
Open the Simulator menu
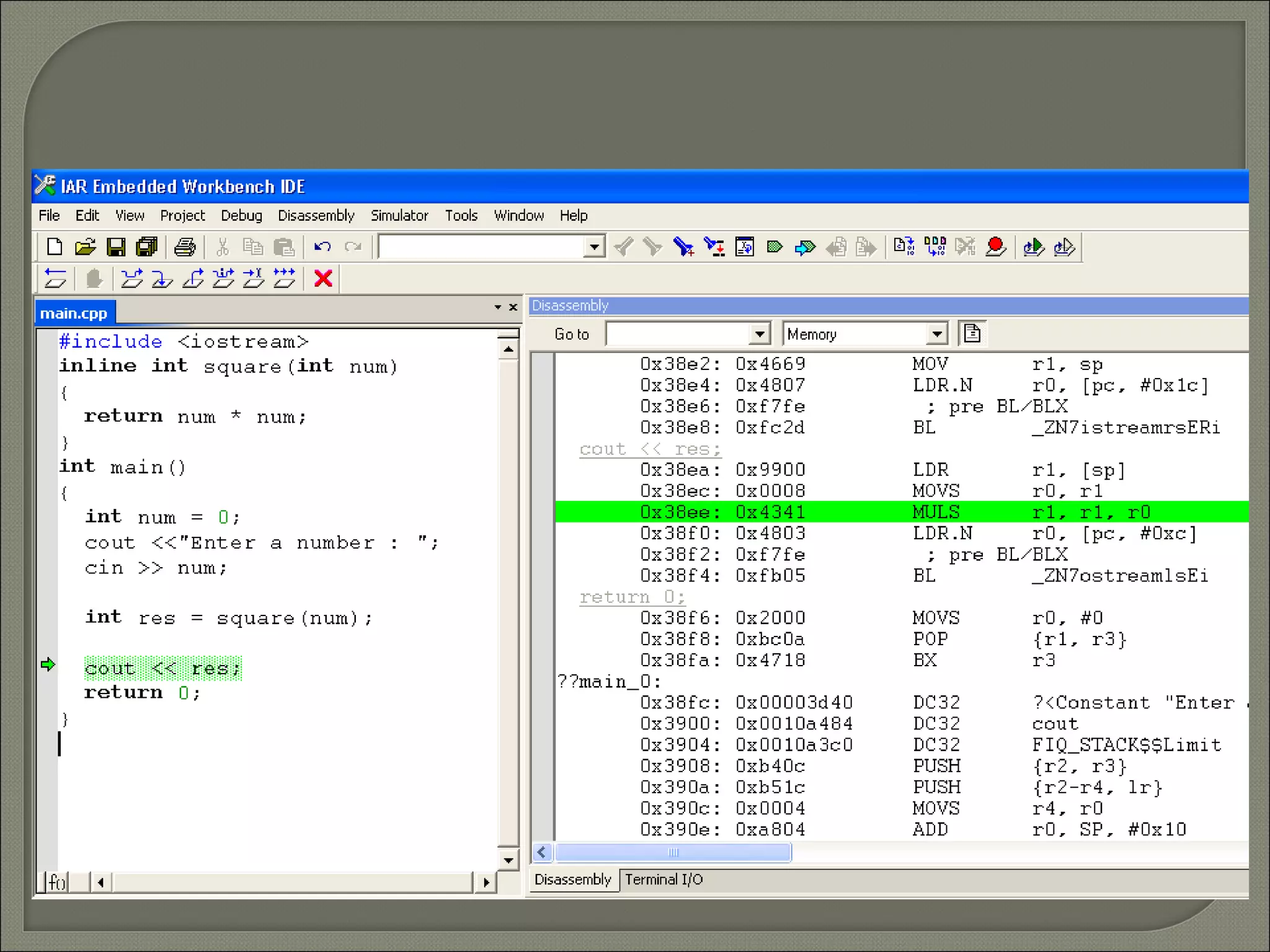click(x=399, y=215)
